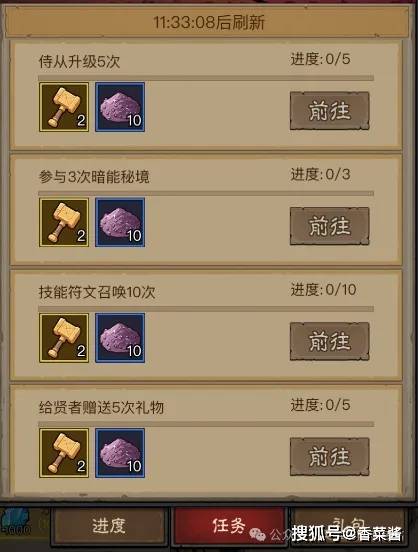Click 前往 for the 侍从升级5次 quest
Screen dimensions: 418x552
330,111
